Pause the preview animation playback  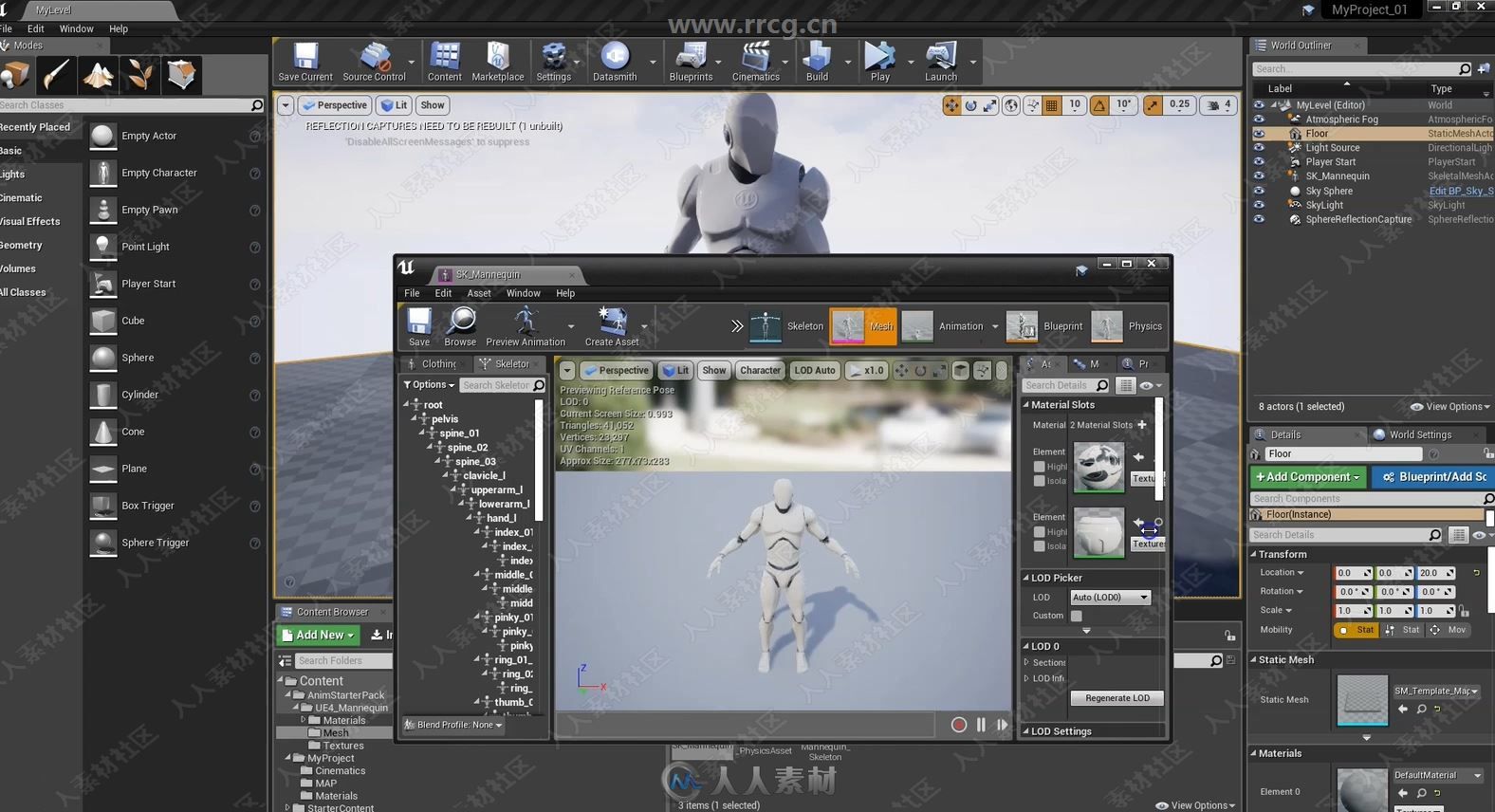coord(981,725)
